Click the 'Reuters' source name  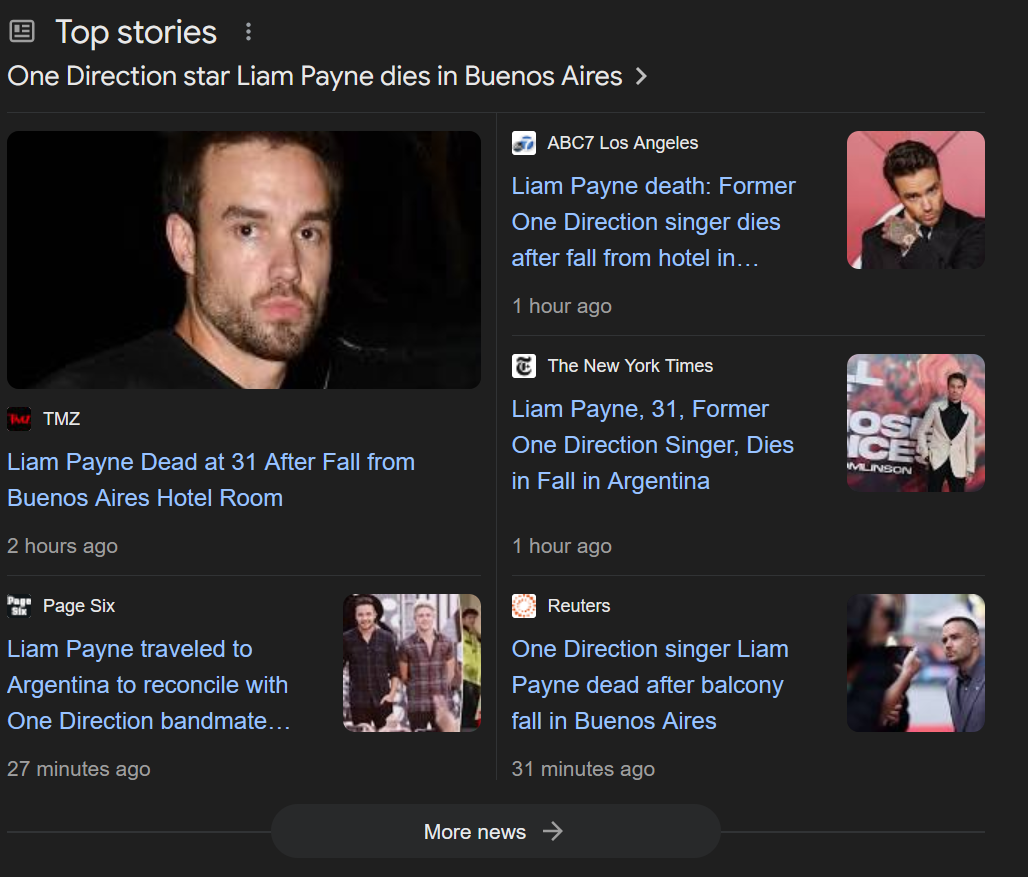pos(579,606)
